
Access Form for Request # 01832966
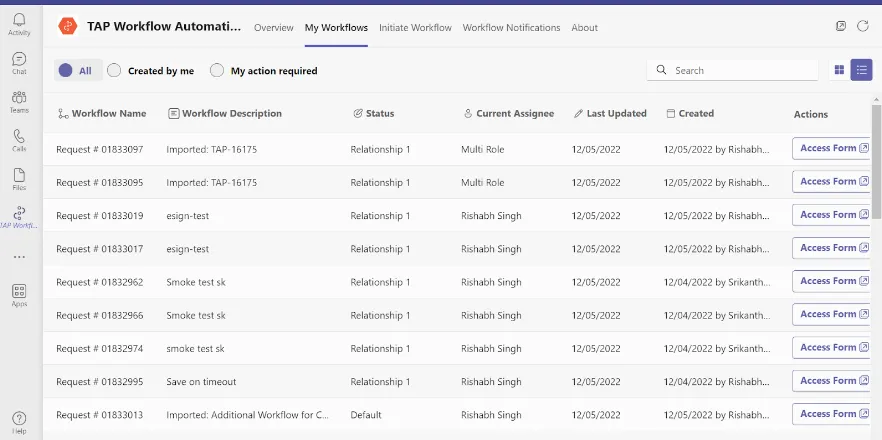click(832, 315)
